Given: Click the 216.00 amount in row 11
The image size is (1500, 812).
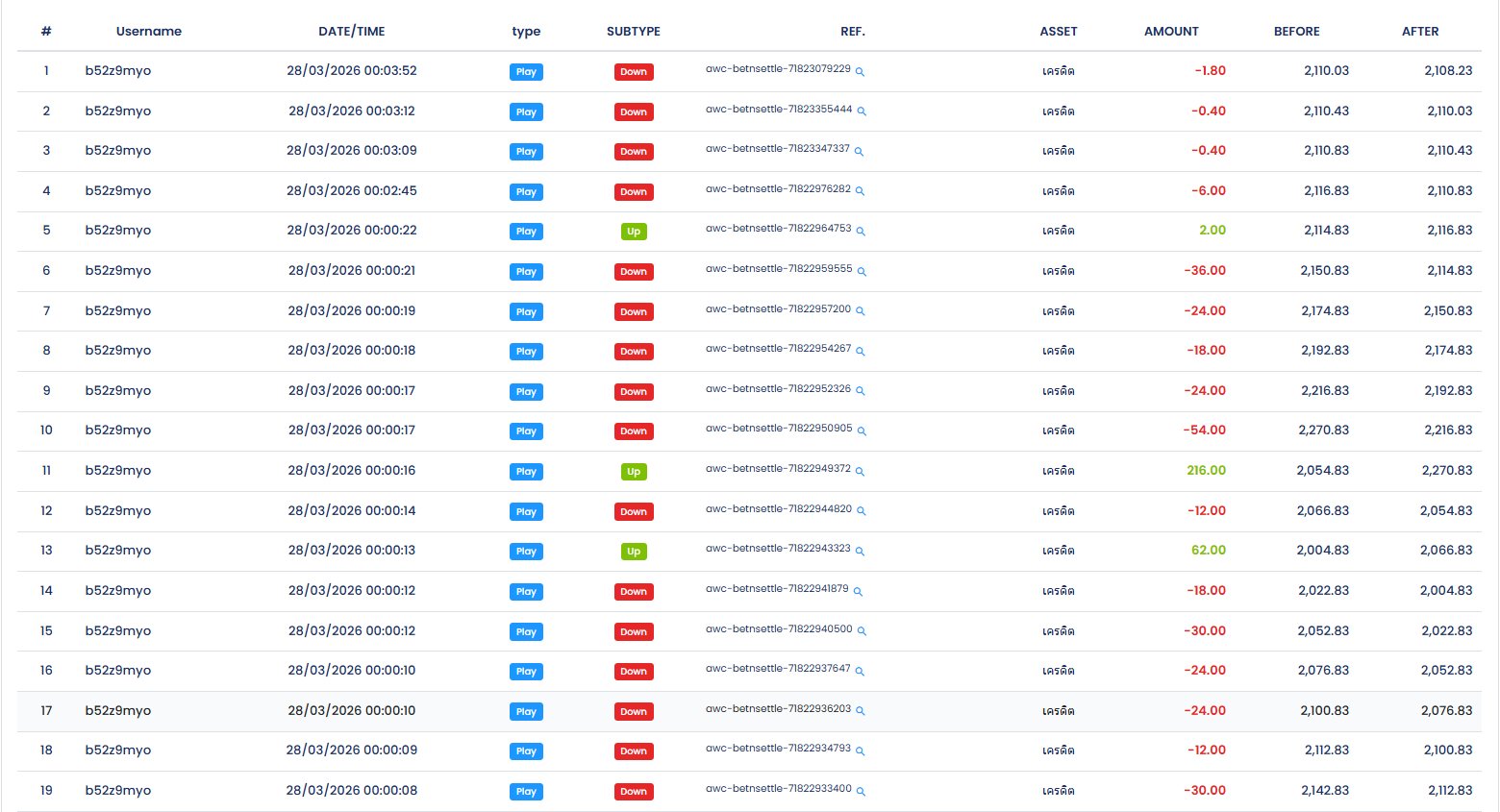Looking at the screenshot, I should 1206,471.
